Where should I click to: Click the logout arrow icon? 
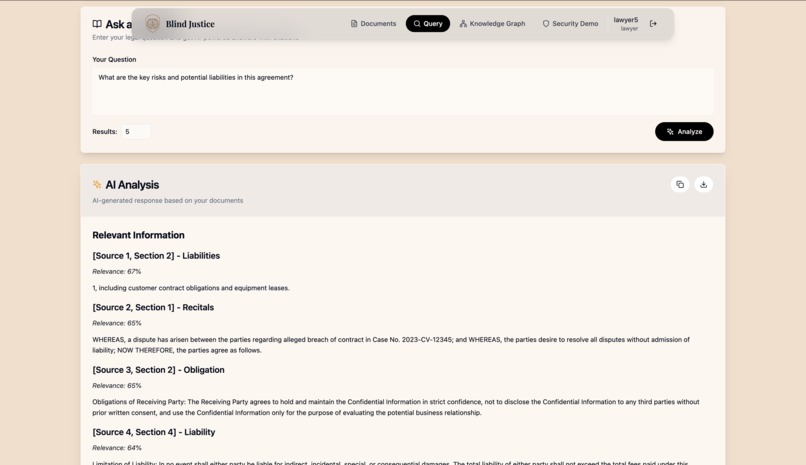(653, 24)
